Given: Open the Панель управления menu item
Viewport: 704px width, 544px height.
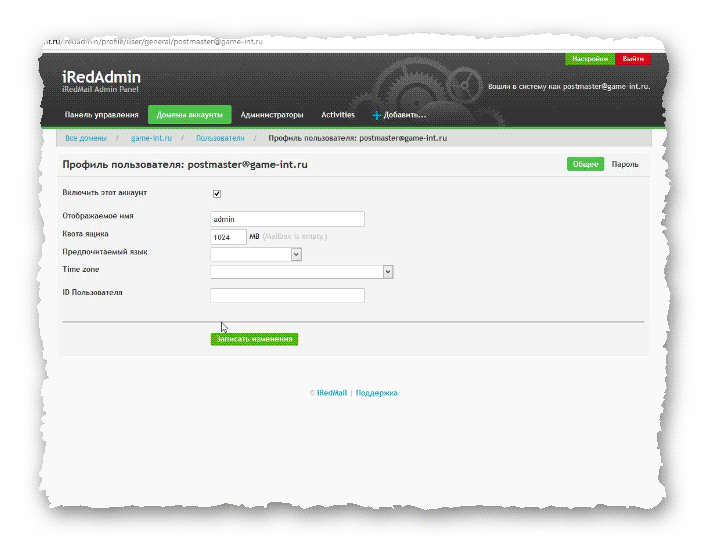Looking at the screenshot, I should 101,115.
